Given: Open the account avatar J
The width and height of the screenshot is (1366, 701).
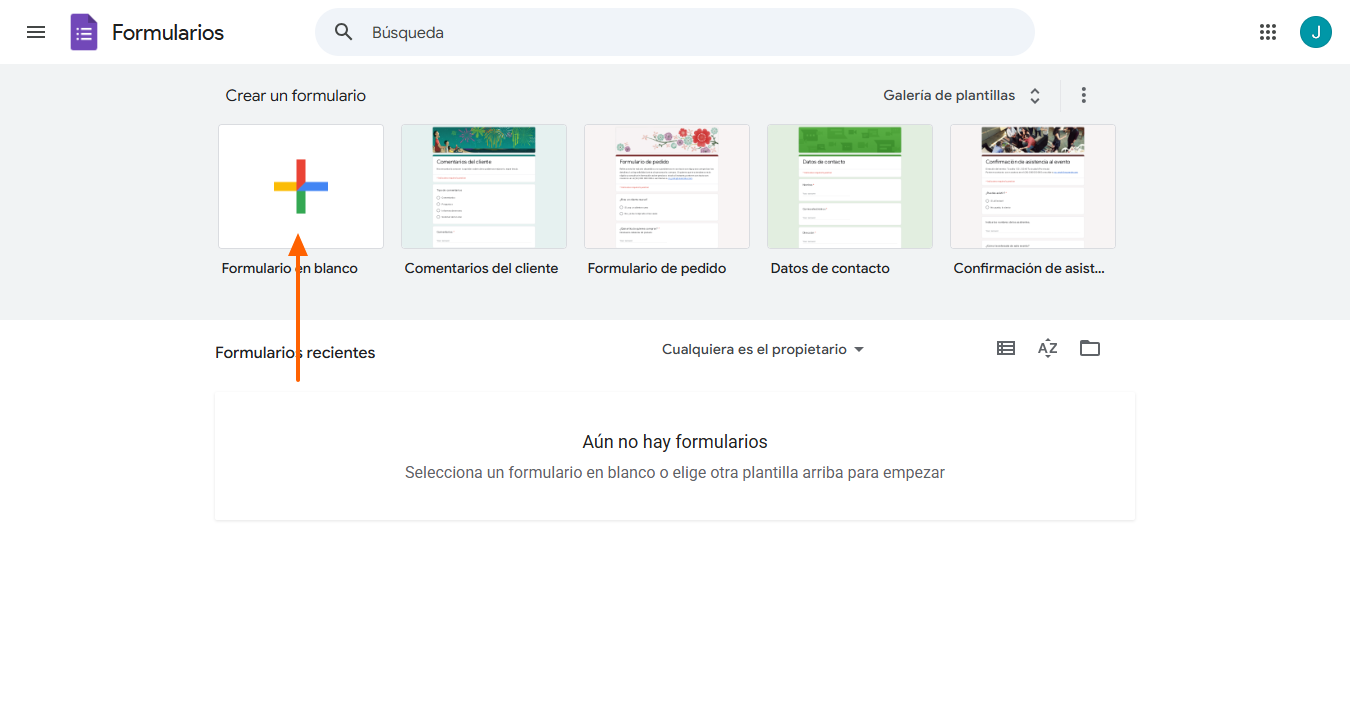Looking at the screenshot, I should coord(1316,32).
